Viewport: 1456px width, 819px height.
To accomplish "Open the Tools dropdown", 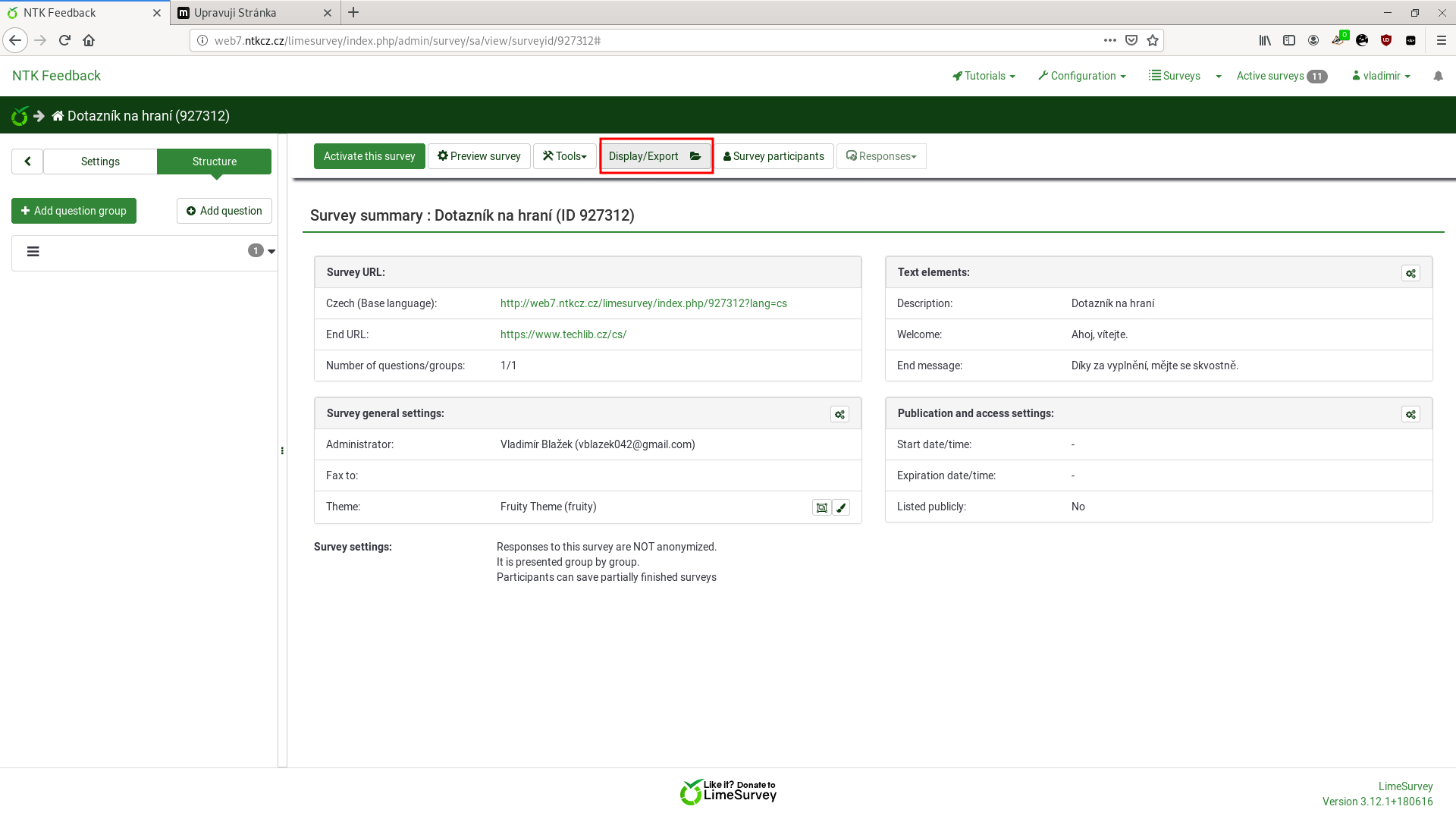I will click(x=564, y=156).
